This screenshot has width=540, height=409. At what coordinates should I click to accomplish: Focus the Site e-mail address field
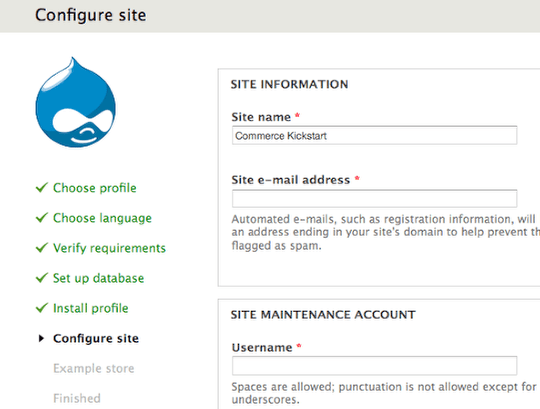(374, 199)
